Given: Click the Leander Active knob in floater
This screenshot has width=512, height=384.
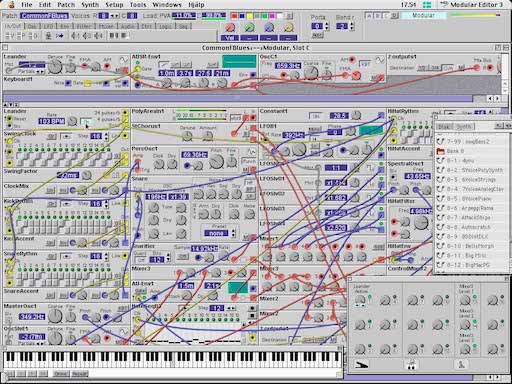Looking at the screenshot, I should click(x=360, y=301).
